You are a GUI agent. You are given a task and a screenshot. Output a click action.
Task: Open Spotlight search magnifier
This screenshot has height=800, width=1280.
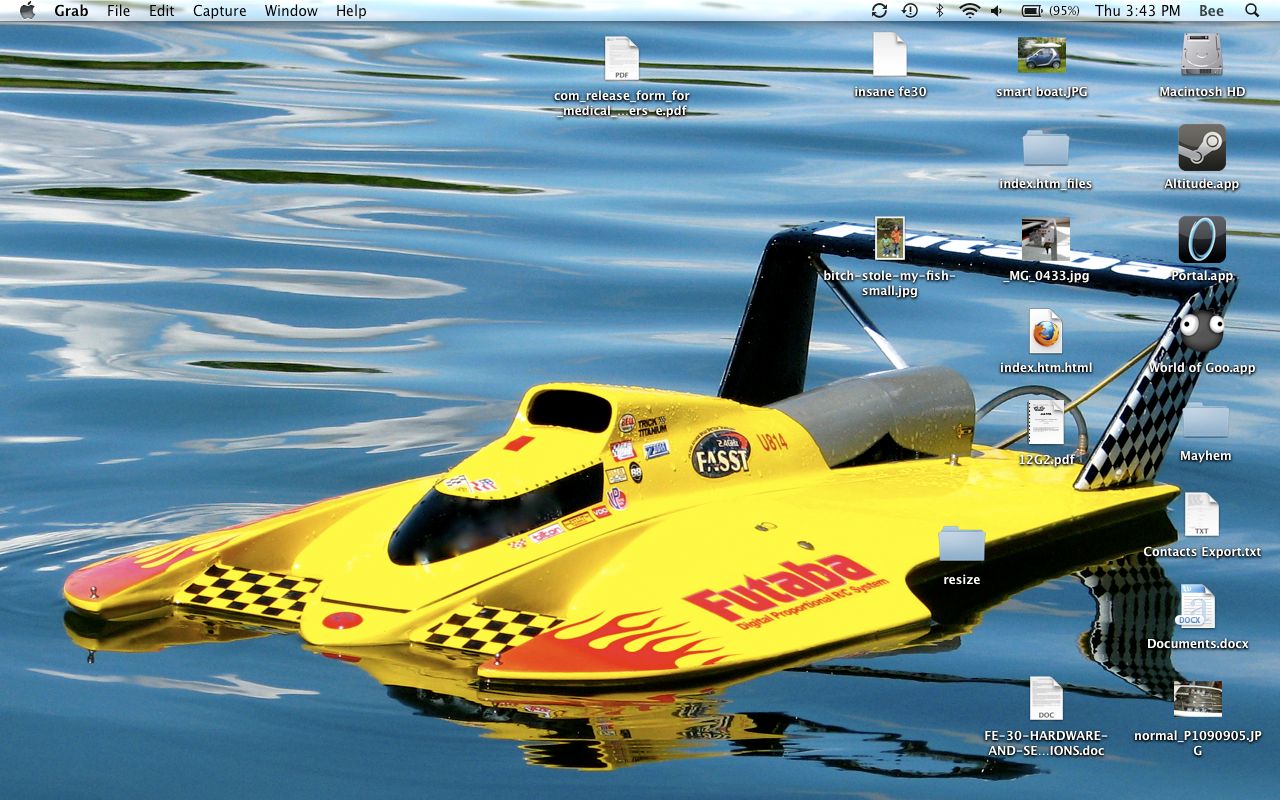(1252, 11)
